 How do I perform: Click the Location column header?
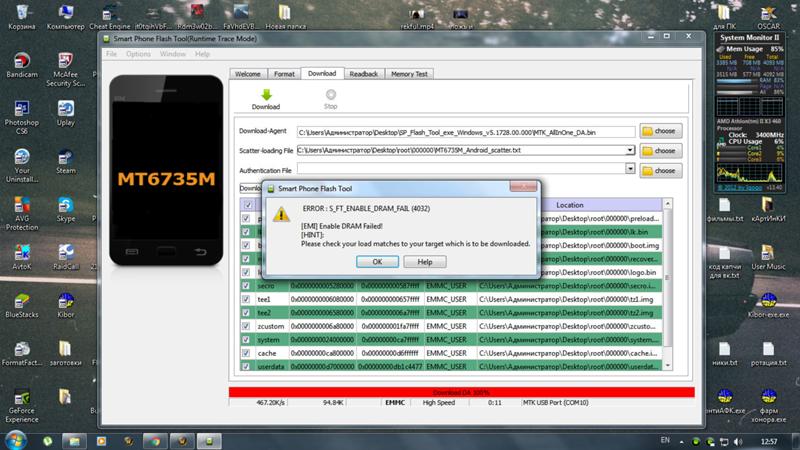click(x=570, y=205)
